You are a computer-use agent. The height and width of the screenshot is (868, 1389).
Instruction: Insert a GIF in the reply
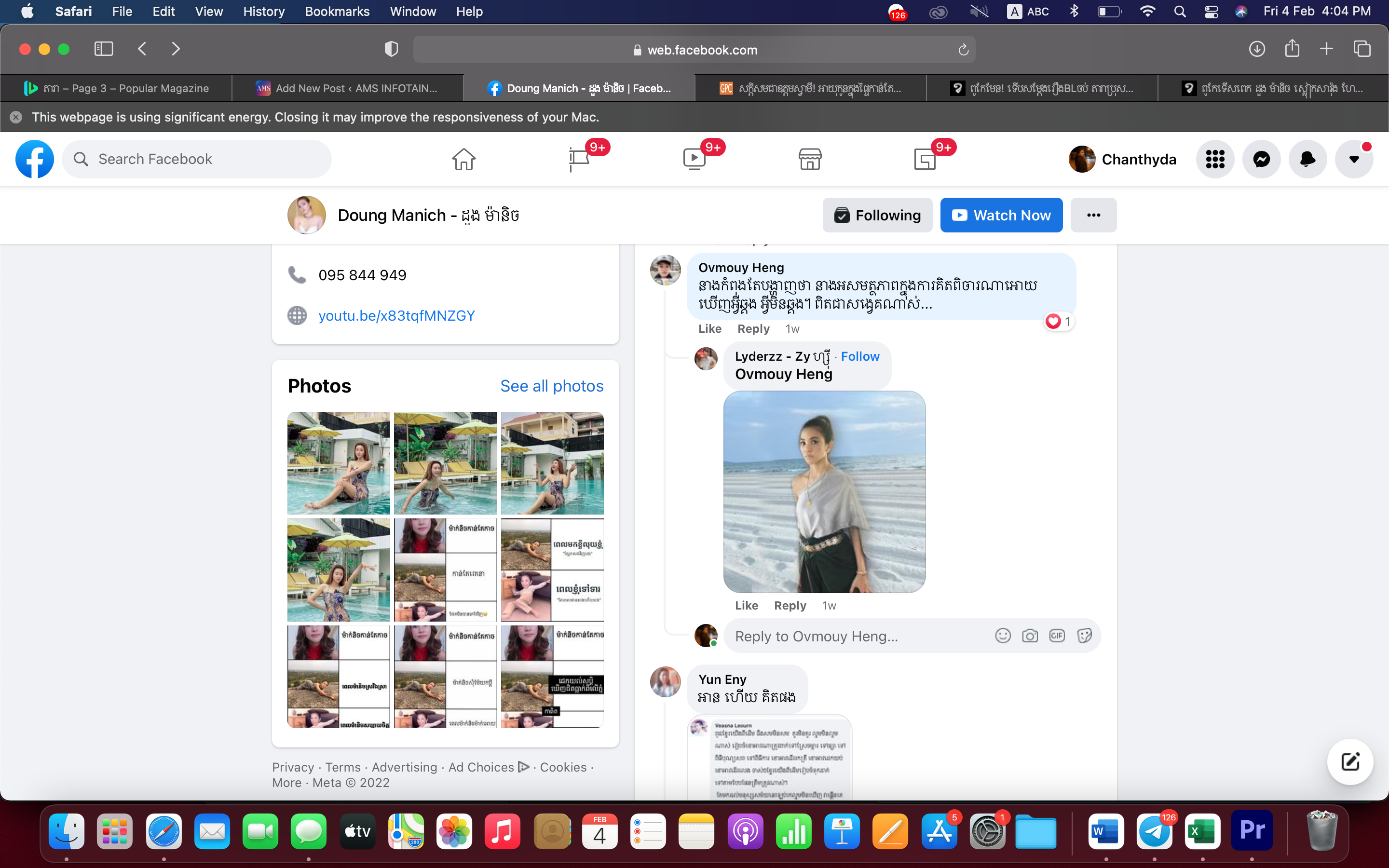(1057, 636)
